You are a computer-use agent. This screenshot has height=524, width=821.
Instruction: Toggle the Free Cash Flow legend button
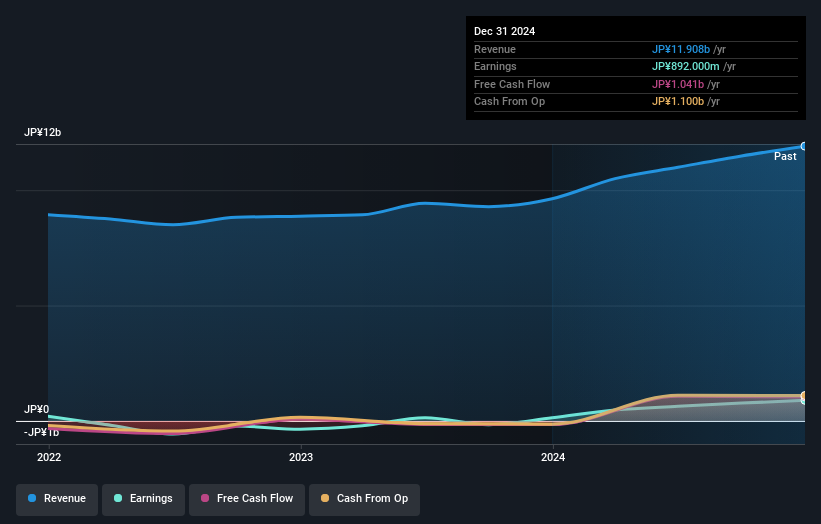point(247,499)
